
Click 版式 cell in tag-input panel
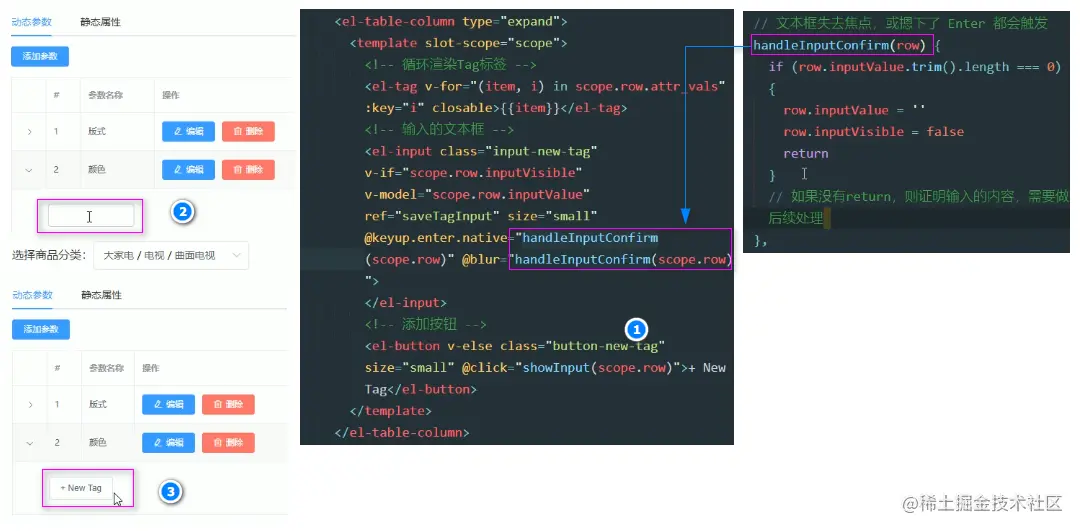(x=97, y=132)
